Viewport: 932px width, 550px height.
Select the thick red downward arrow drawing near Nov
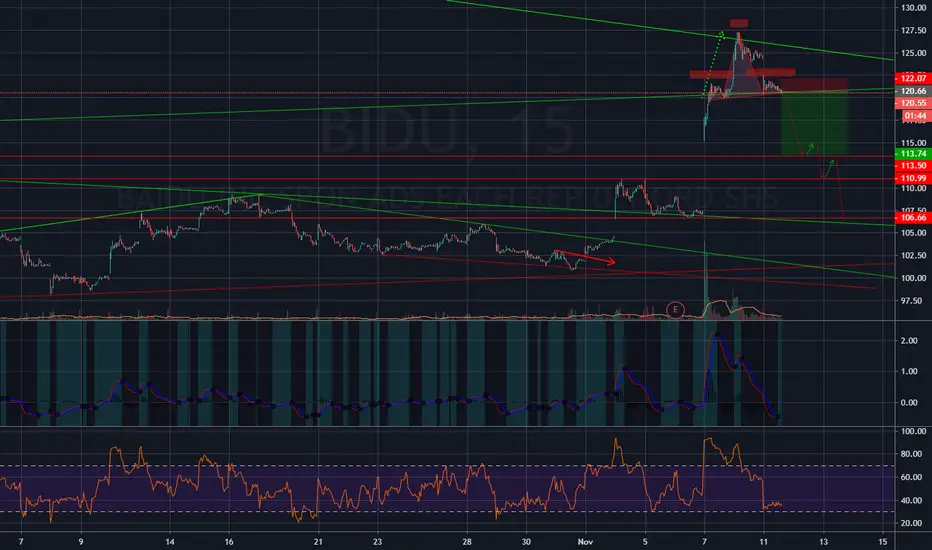coord(586,257)
